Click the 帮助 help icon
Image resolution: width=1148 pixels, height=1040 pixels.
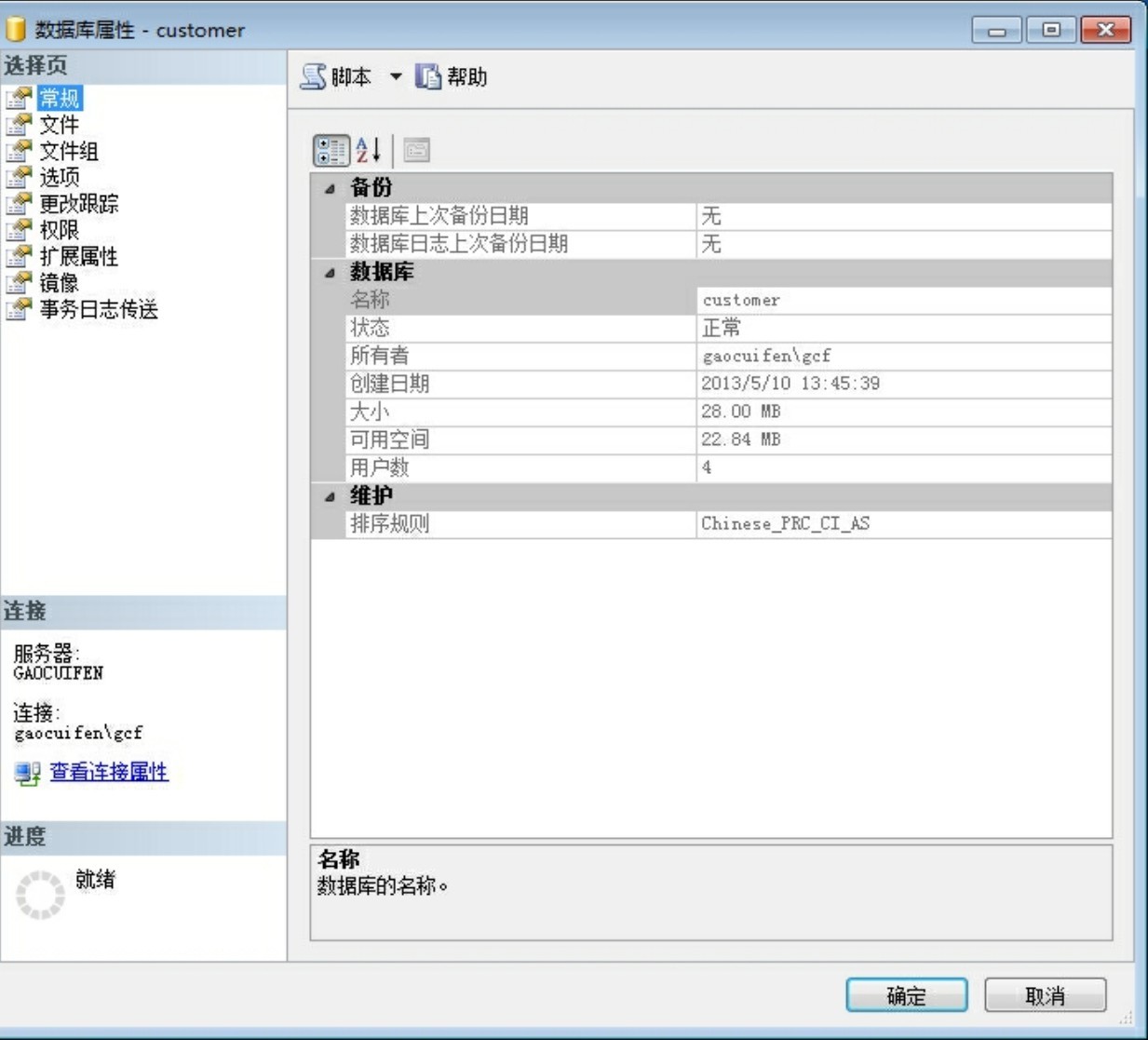(x=427, y=77)
